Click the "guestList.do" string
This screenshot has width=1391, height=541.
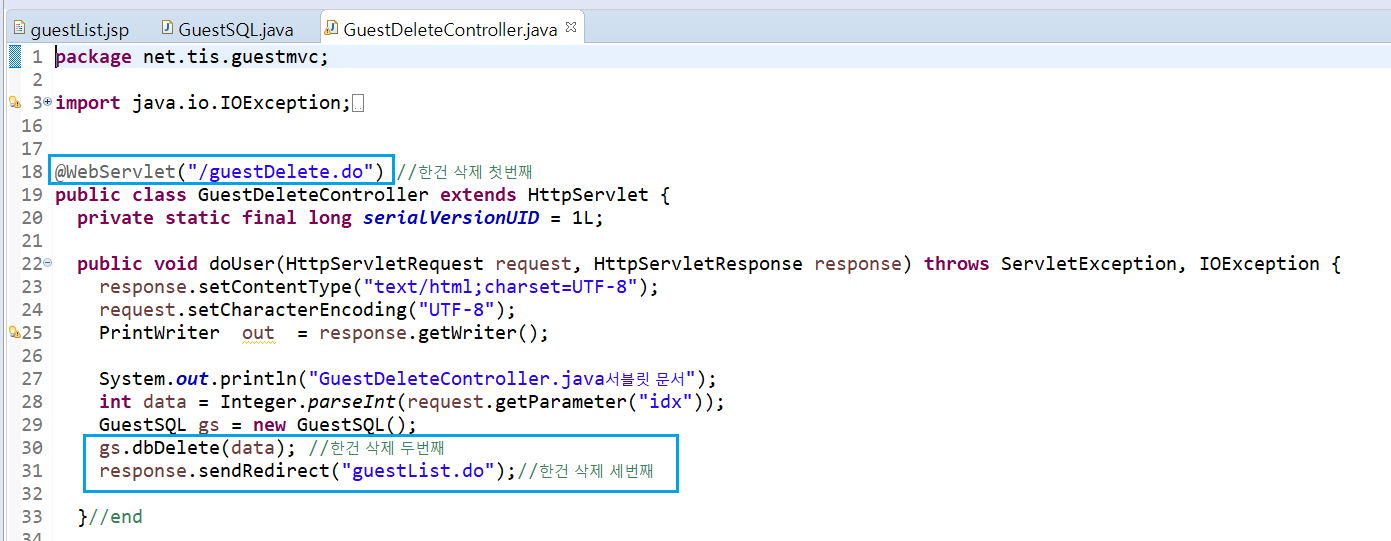click(x=419, y=471)
